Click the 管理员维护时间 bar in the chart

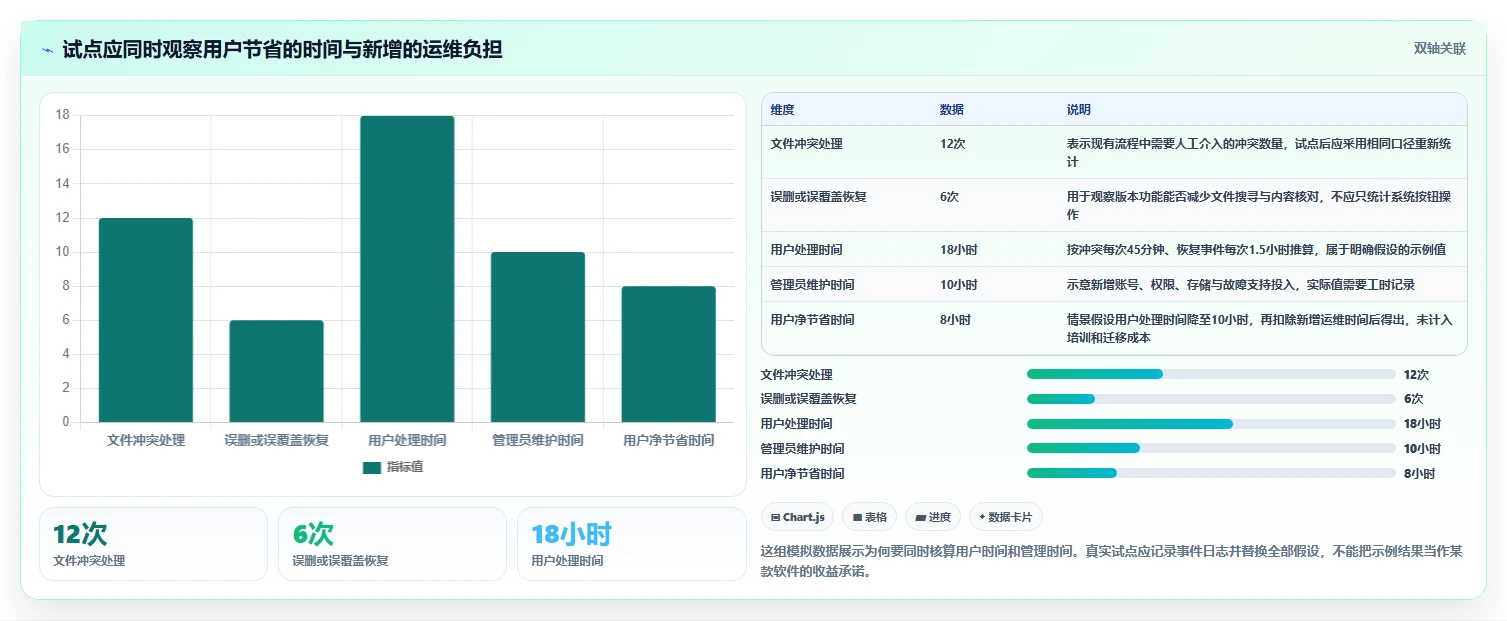538,337
